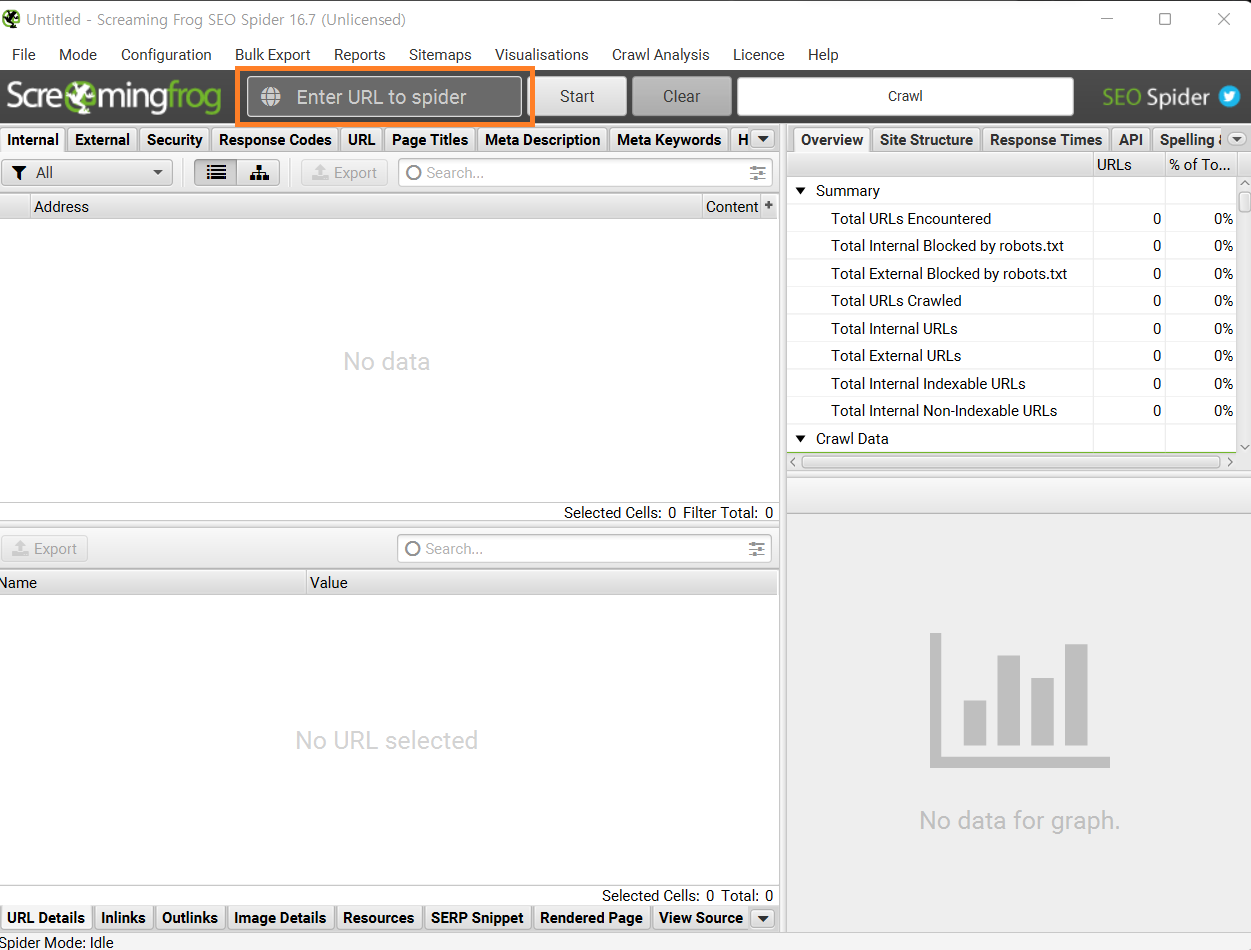Image resolution: width=1251 pixels, height=950 pixels.
Task: Click the overview vertical scrollbar
Action: (x=1244, y=202)
